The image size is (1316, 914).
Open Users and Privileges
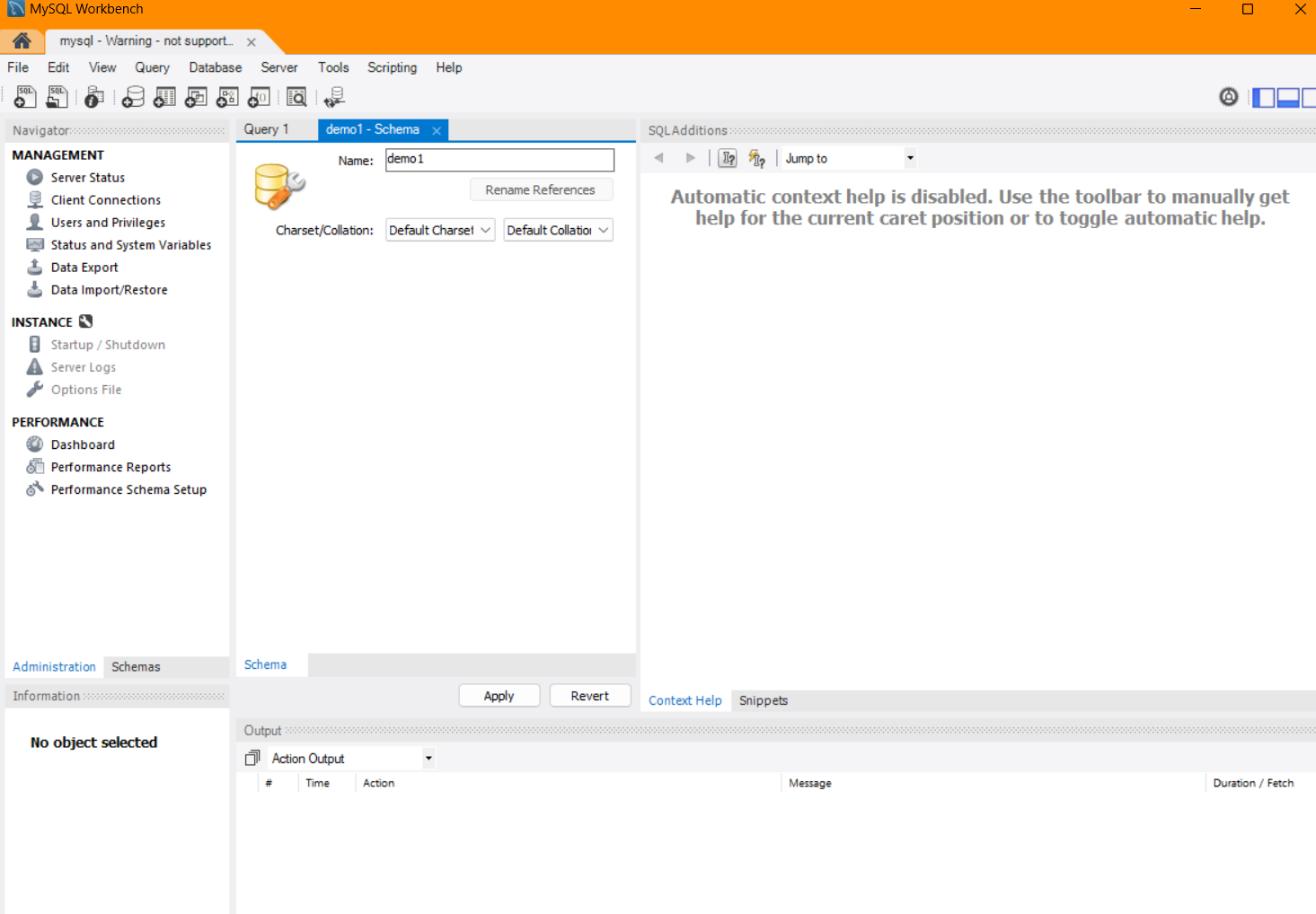pyautogui.click(x=108, y=223)
